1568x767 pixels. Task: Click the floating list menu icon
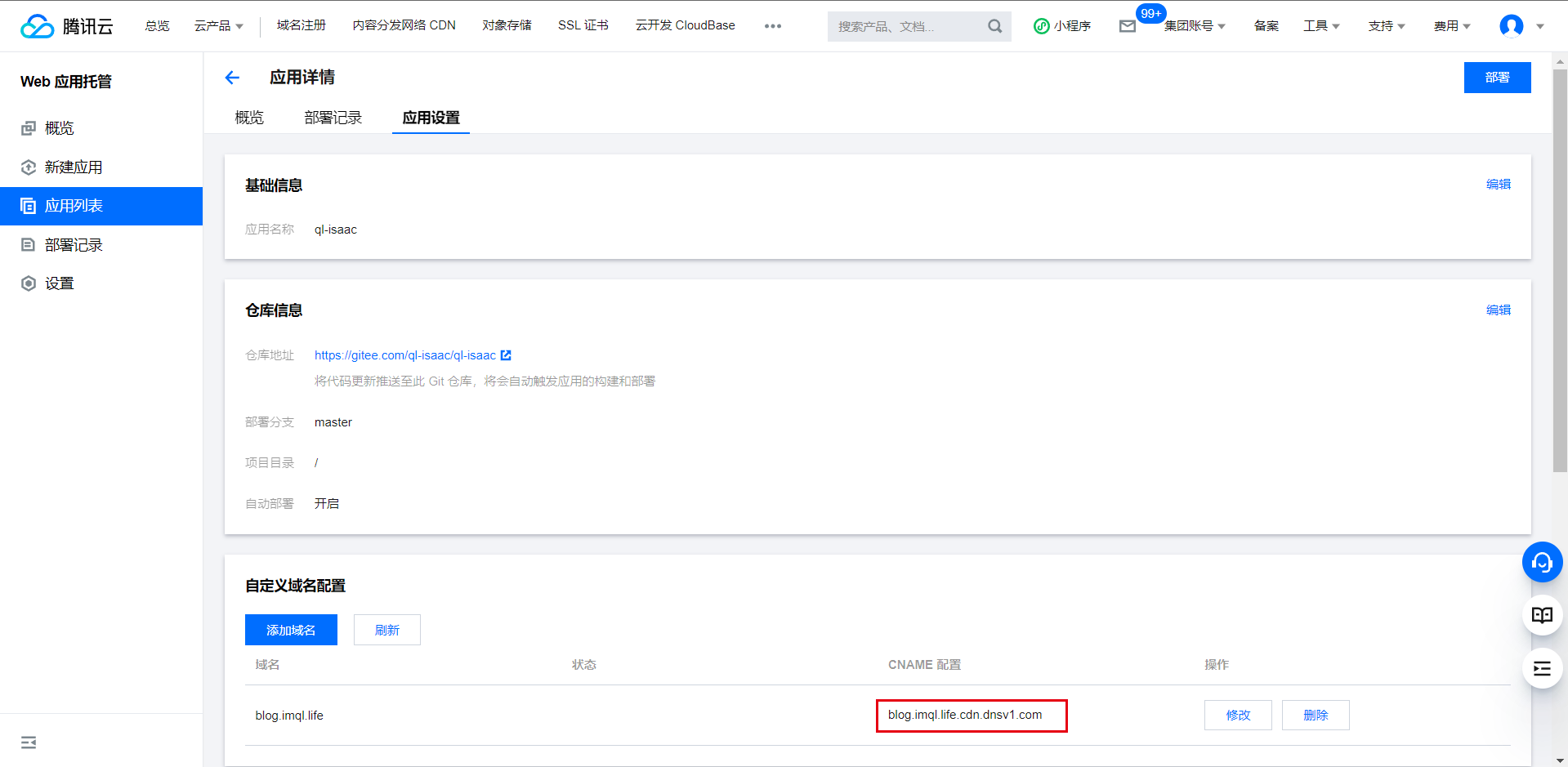(1542, 669)
